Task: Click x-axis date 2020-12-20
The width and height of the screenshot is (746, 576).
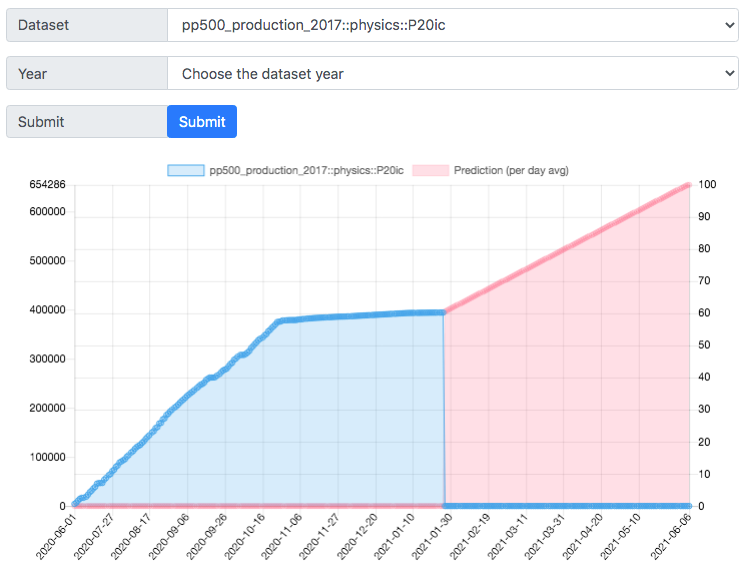Action: [x=357, y=537]
